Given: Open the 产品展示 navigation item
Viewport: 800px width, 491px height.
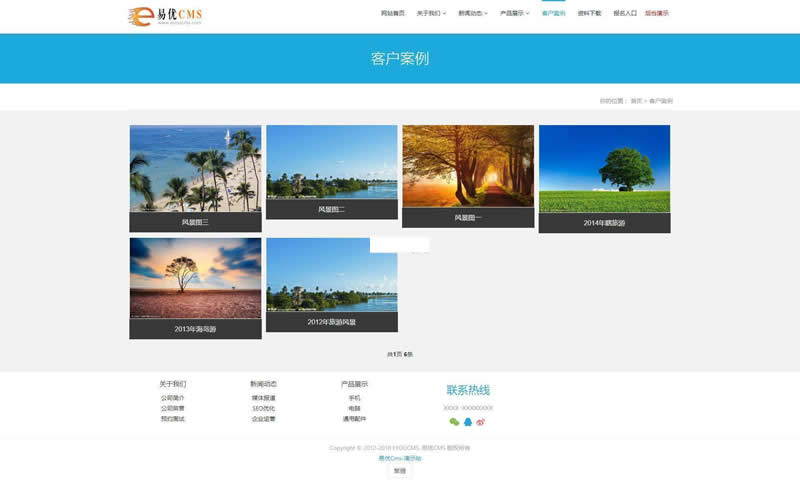Looking at the screenshot, I should 512,13.
